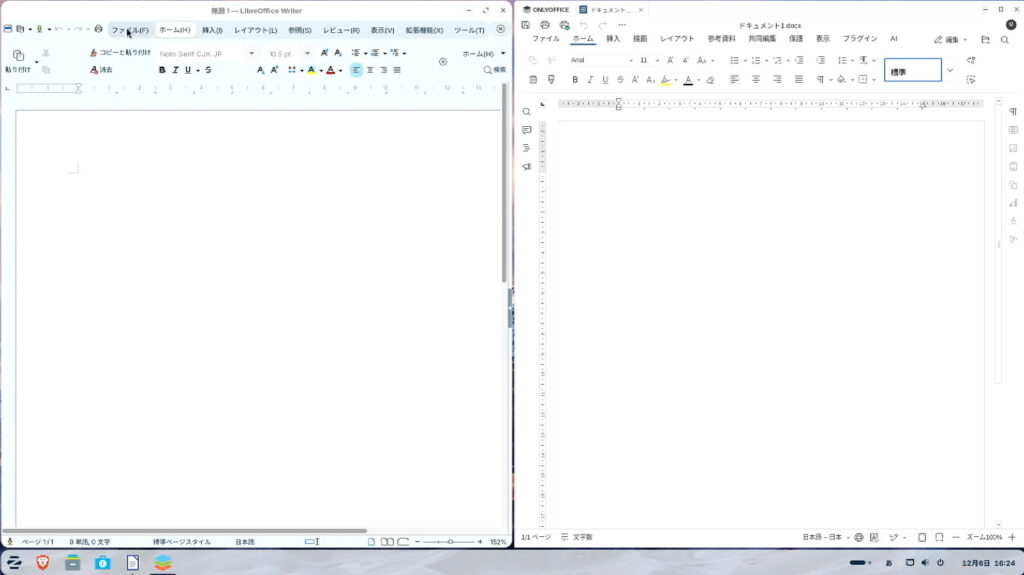Toggle bold in ONLYOFFICE toolbar
Viewport: 1024px width, 575px height.
point(575,79)
